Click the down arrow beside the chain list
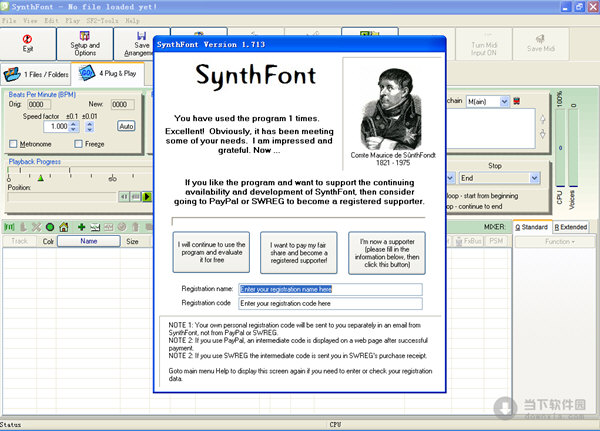600x431 pixels. tap(543, 134)
